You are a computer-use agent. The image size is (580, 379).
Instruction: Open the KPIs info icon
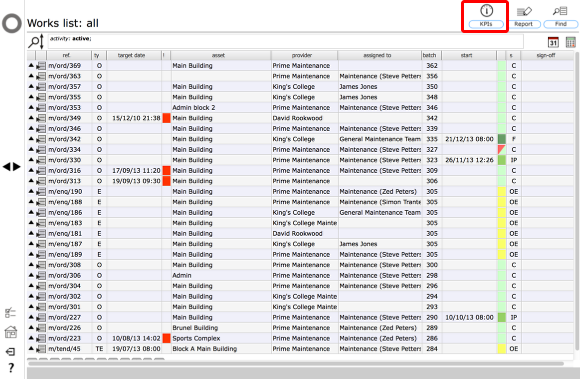(486, 11)
